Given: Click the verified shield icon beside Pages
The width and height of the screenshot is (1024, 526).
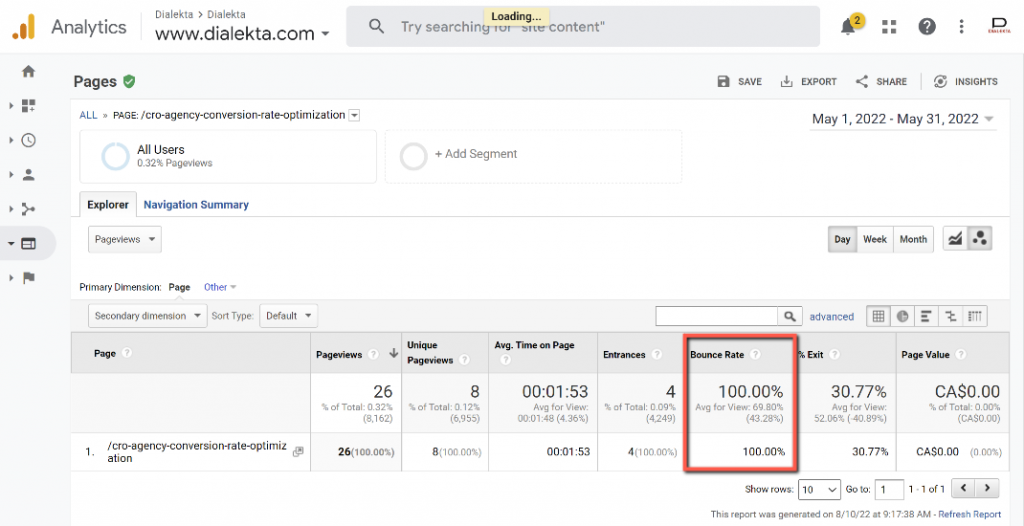Looking at the screenshot, I should 129,82.
